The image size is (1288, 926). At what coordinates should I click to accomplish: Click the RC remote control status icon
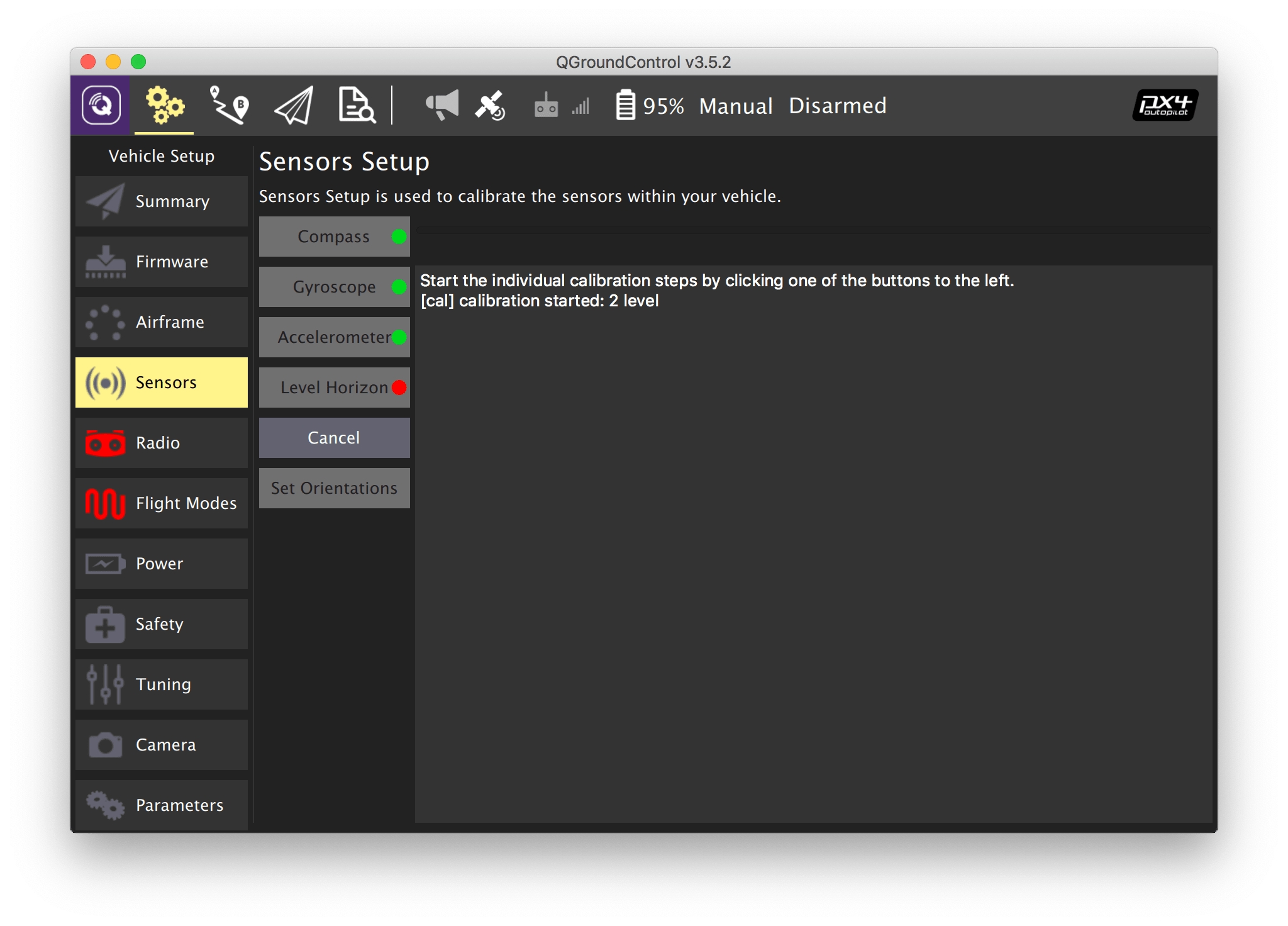pos(546,105)
